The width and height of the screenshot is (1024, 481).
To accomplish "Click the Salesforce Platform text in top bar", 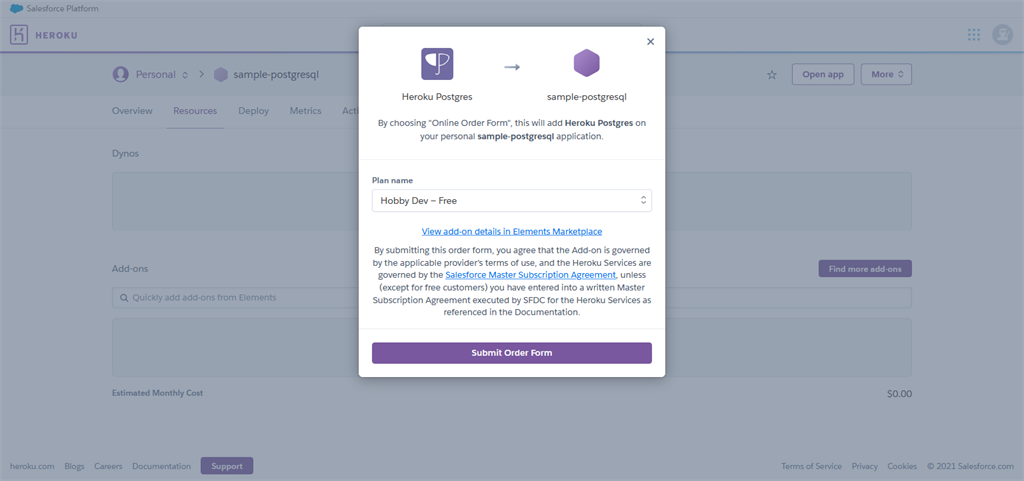I will (63, 8).
